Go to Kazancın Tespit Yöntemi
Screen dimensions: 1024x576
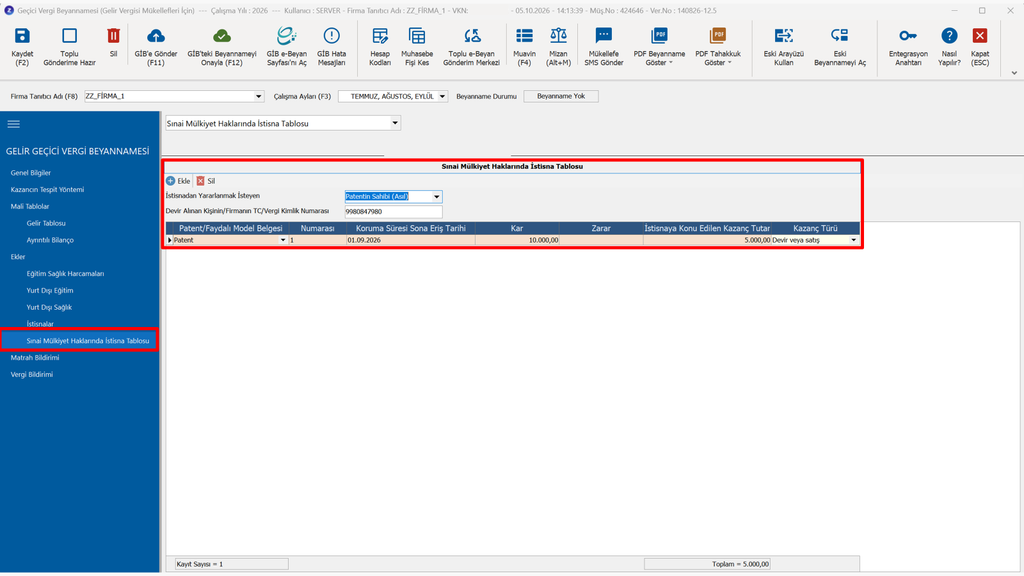47,190
